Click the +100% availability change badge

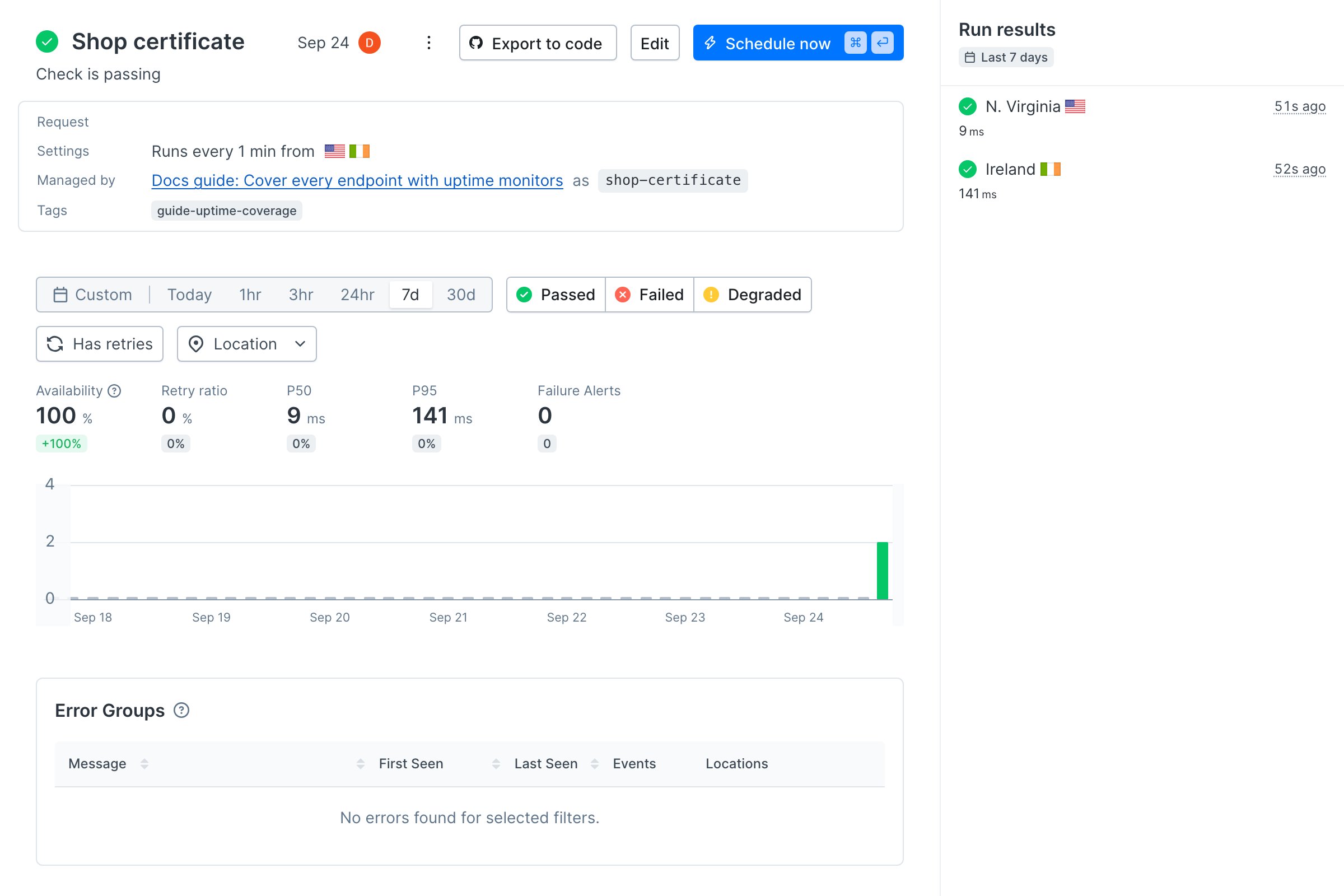pyautogui.click(x=61, y=444)
